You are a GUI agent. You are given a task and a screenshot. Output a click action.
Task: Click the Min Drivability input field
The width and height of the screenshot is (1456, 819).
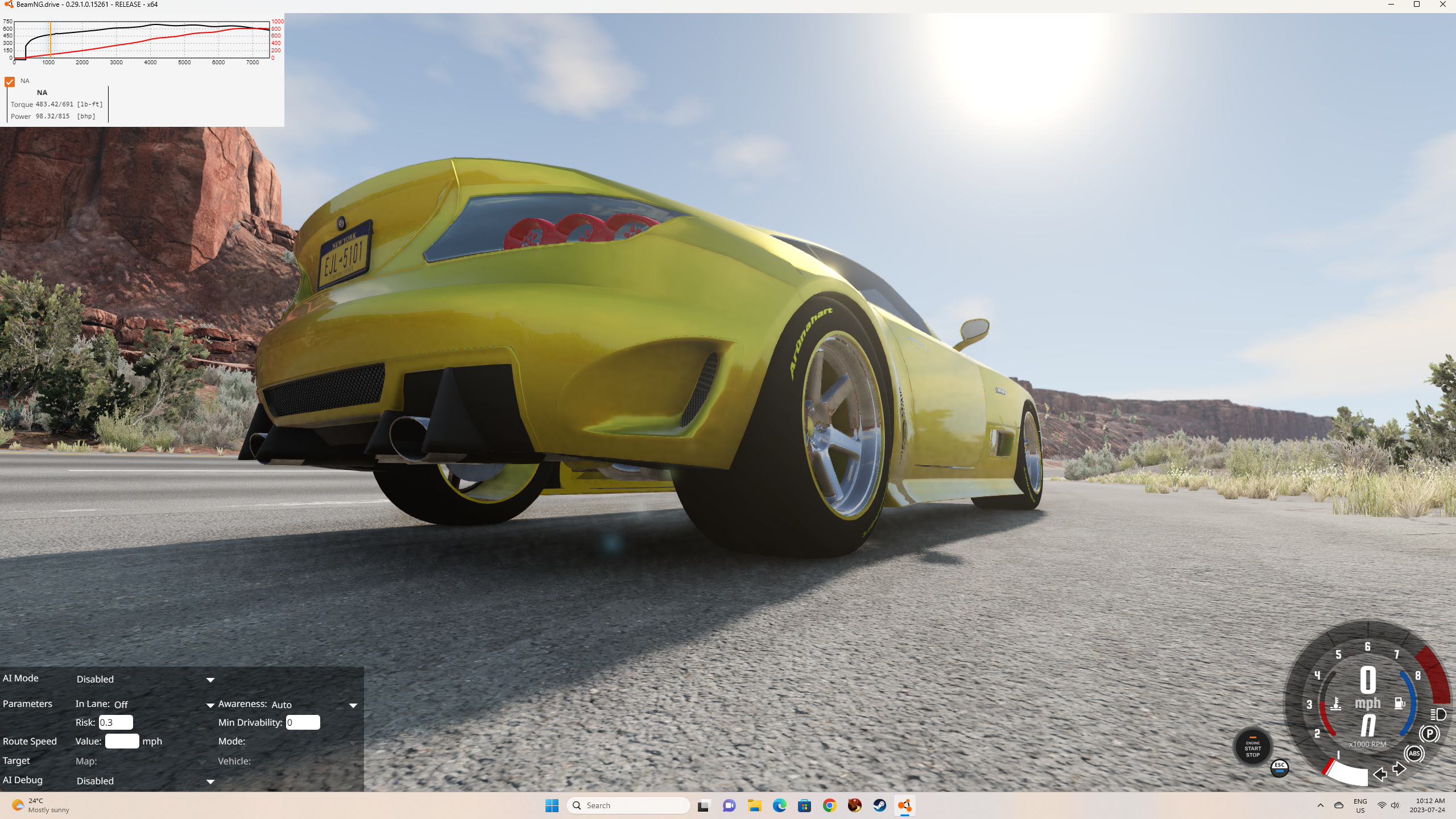[303, 722]
